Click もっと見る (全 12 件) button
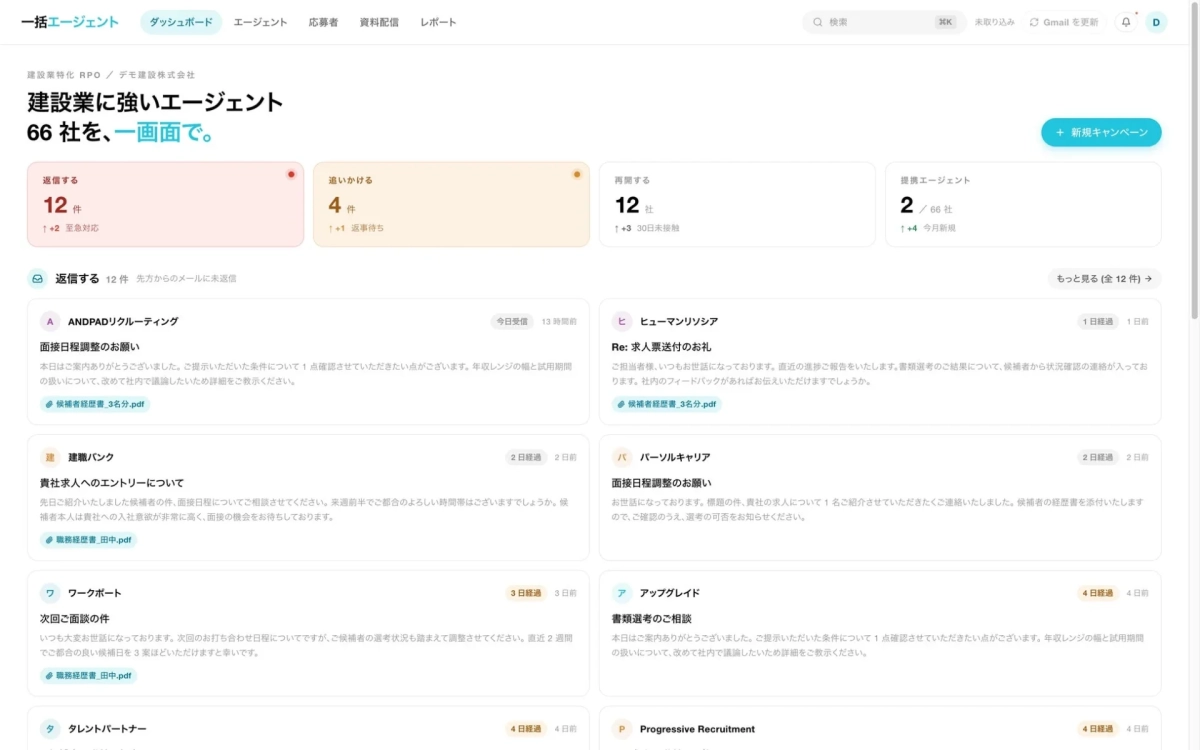This screenshot has width=1200, height=750. (x=1104, y=279)
